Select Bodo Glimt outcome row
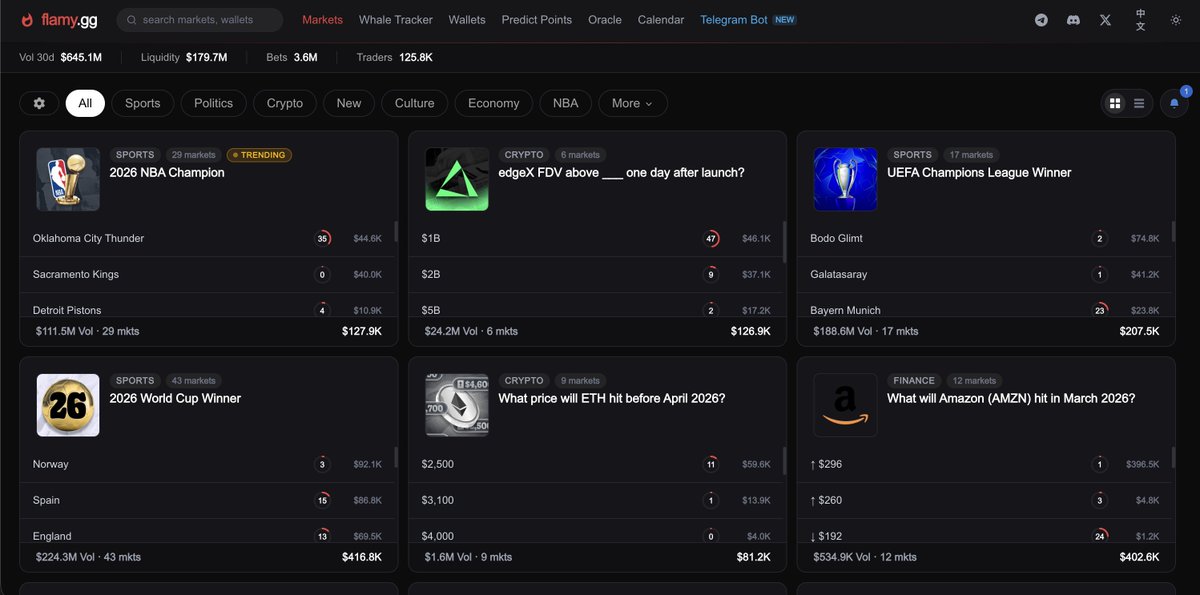Viewport: 1200px width, 595px height. 986,238
